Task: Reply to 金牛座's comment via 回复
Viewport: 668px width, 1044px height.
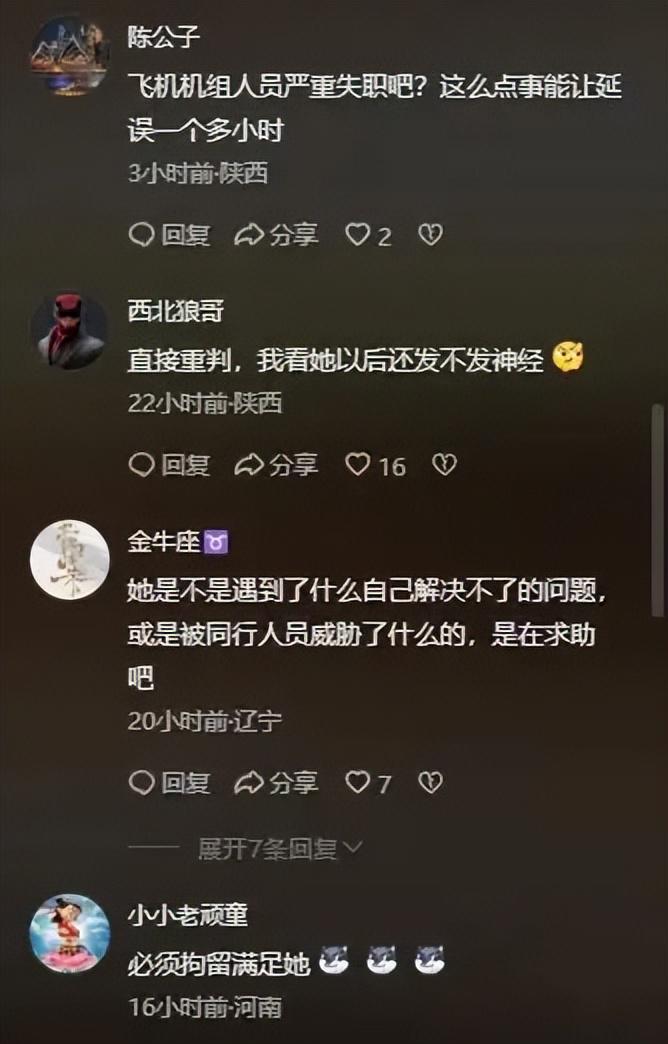Action: coord(169,783)
